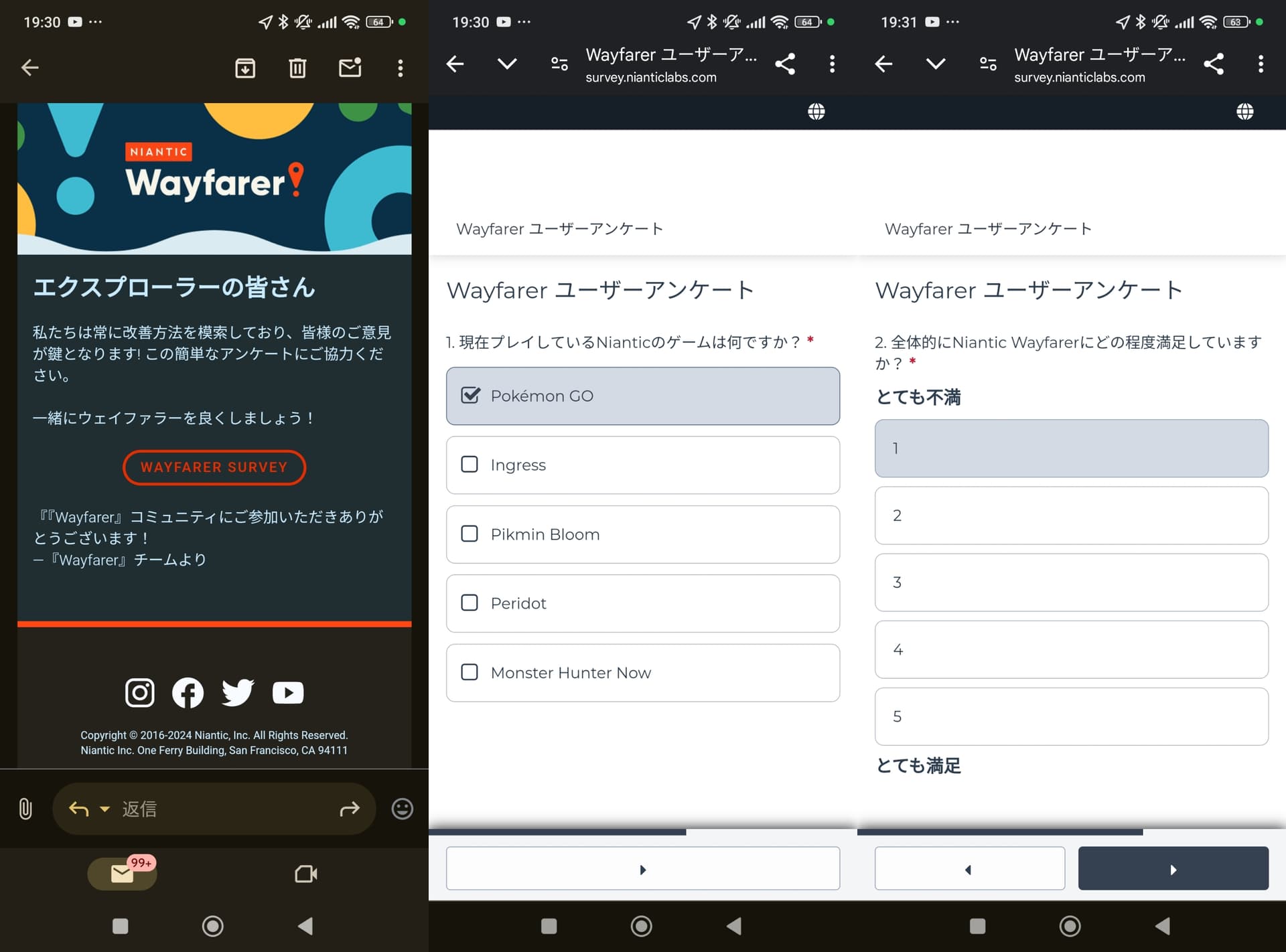Open the Mail tab with 99+ badge
Viewport: 1286px width, 952px height.
pyautogui.click(x=123, y=874)
